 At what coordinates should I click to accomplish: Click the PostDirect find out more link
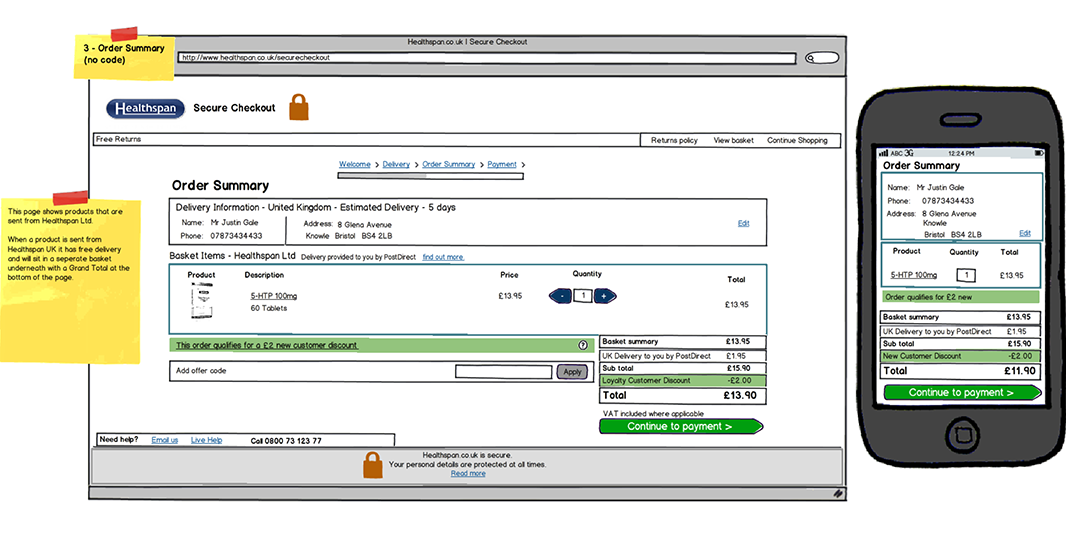click(x=443, y=258)
